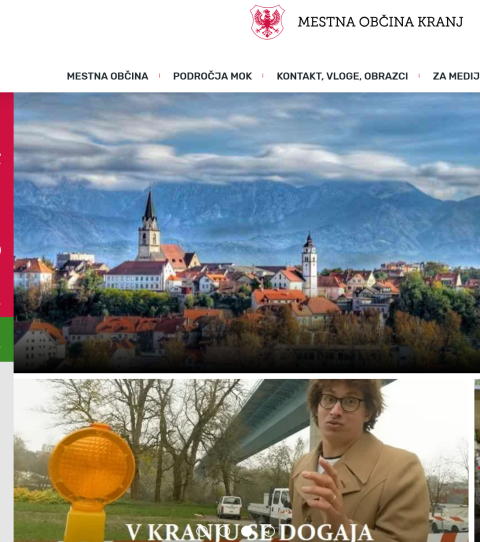Expand the KONTAKT, VLOGE, OBRAZCI menu
The height and width of the screenshot is (542, 480).
[x=342, y=76]
